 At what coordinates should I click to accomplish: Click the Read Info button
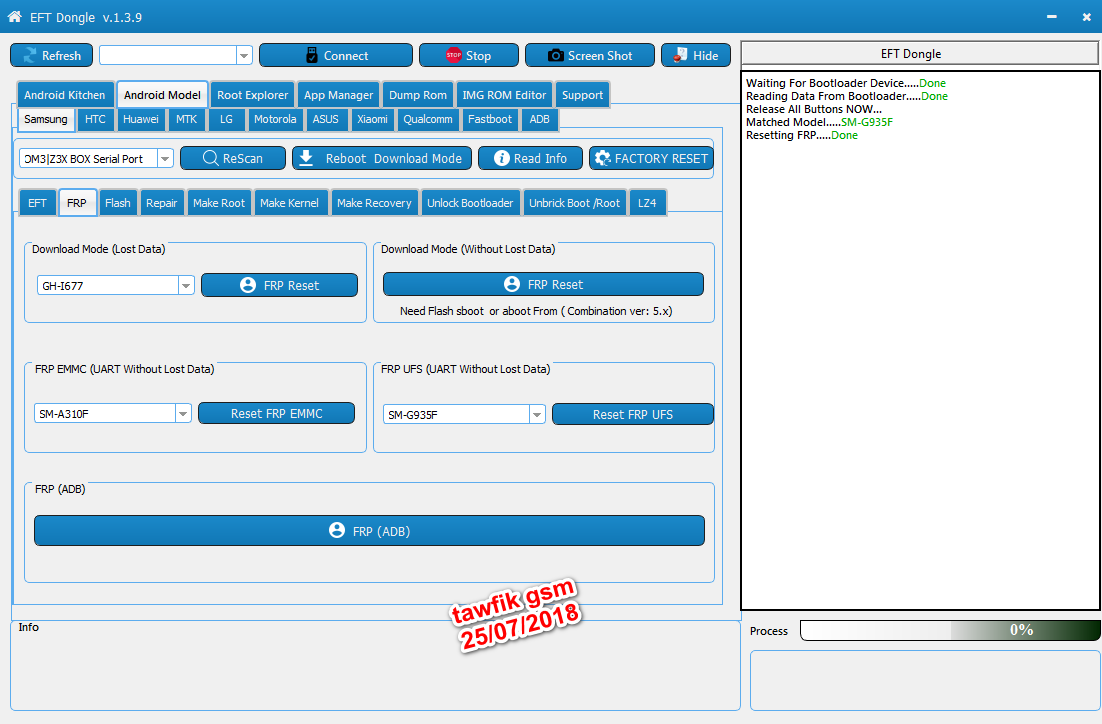[531, 158]
